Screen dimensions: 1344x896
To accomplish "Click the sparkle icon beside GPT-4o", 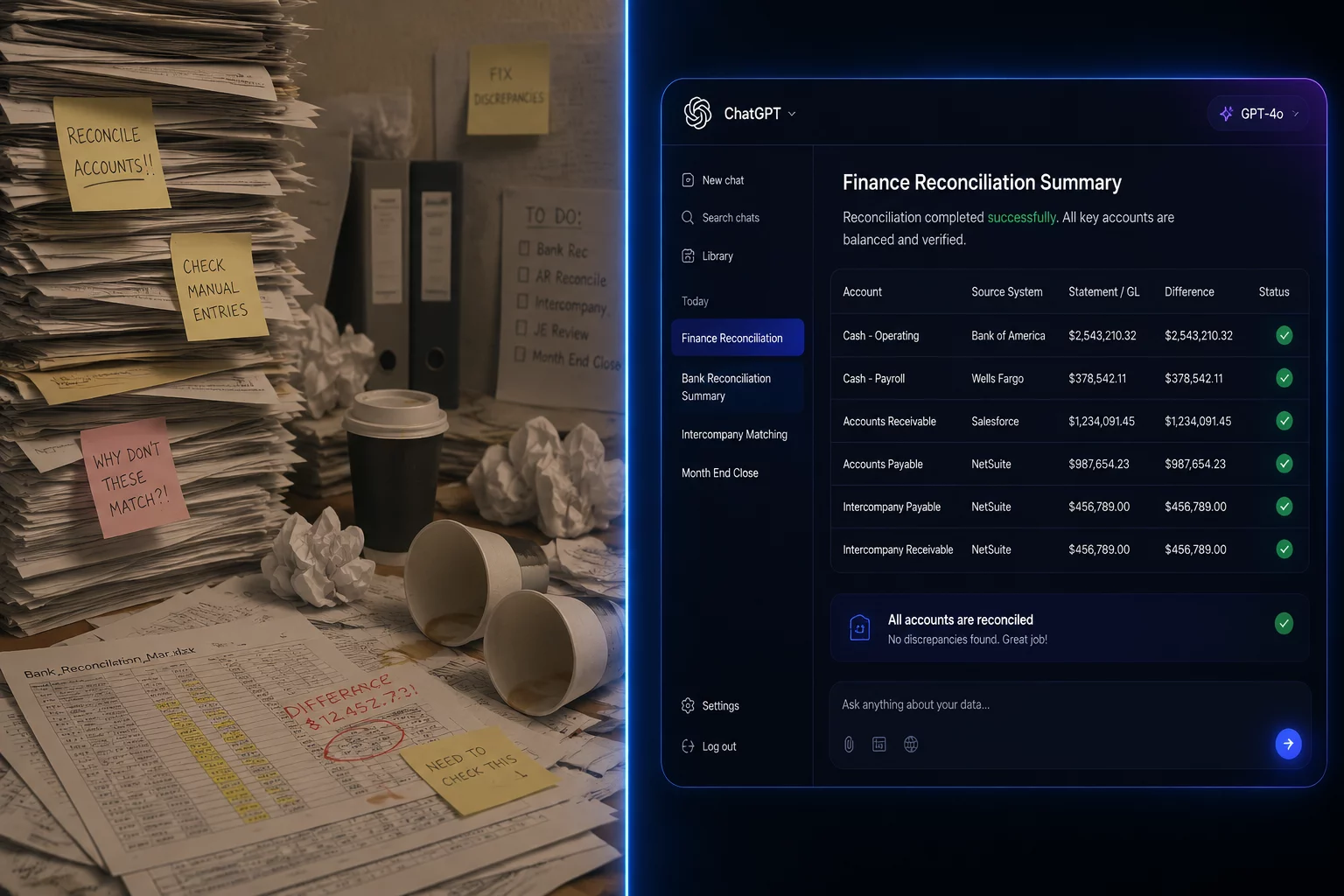I will click(x=1227, y=114).
